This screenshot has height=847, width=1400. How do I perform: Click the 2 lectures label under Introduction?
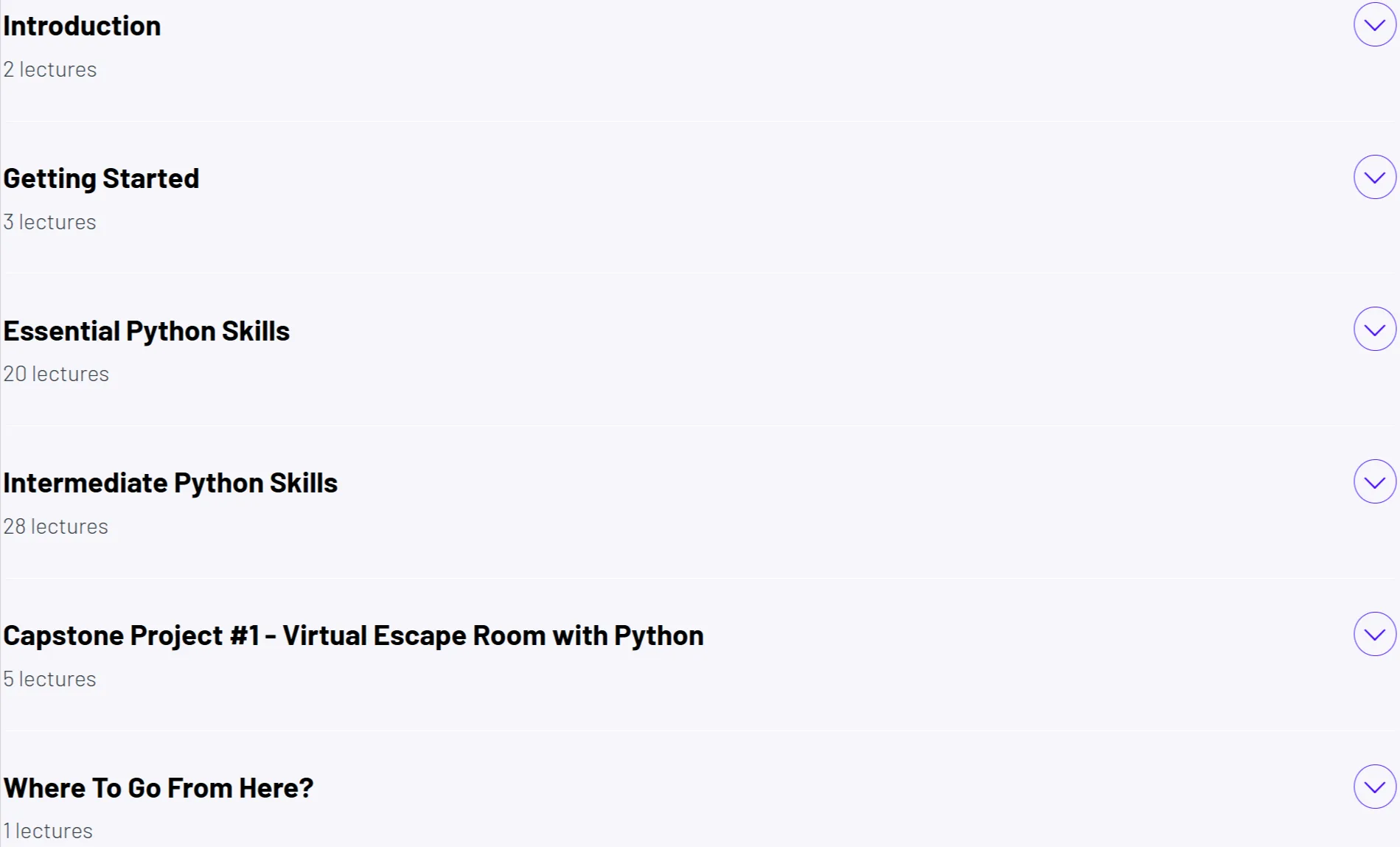[x=49, y=69]
